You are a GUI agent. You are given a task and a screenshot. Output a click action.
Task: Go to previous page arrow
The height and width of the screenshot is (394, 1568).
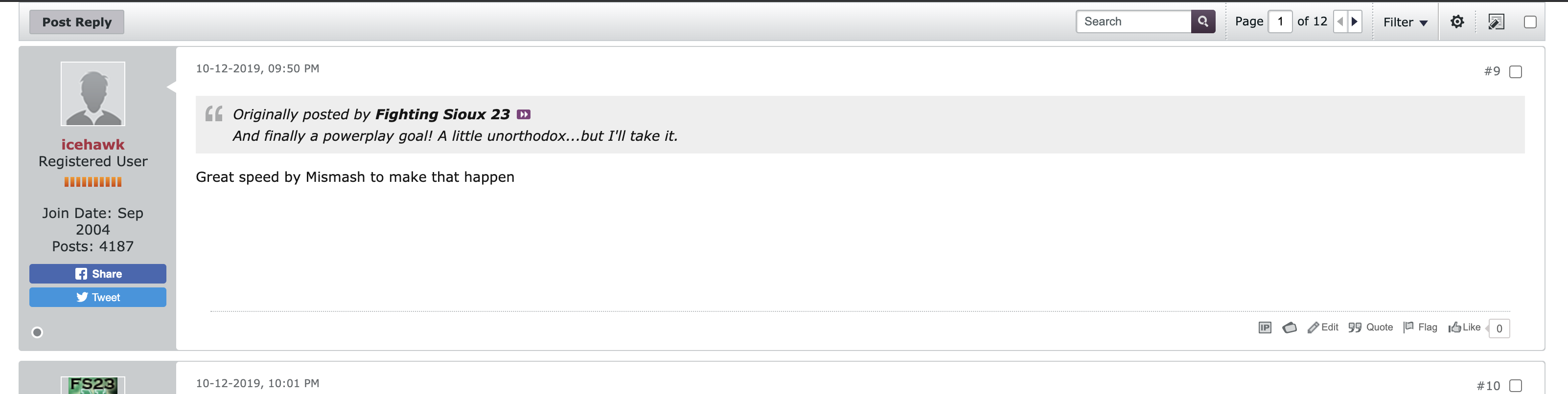1340,22
